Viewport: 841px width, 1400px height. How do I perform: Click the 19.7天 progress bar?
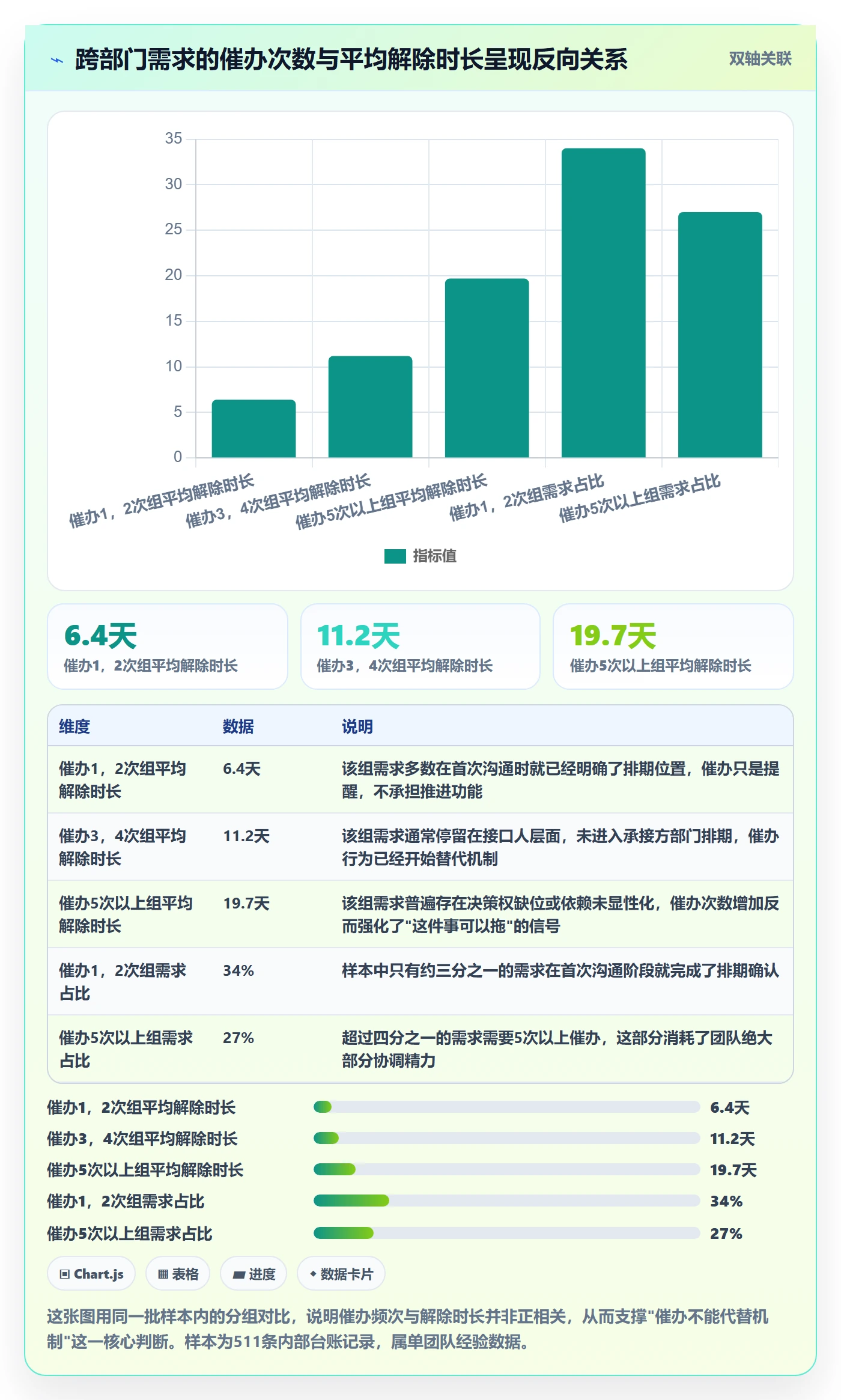[506, 1169]
